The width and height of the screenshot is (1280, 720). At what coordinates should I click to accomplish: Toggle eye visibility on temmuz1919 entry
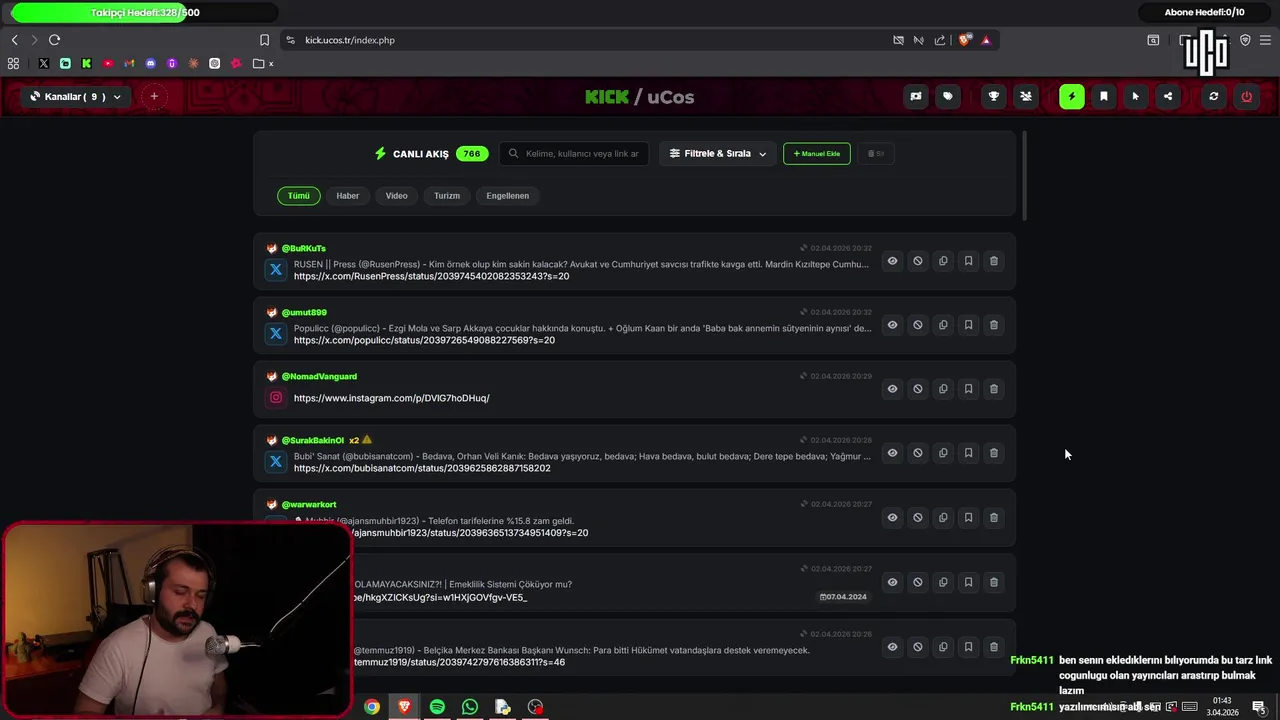(892, 647)
